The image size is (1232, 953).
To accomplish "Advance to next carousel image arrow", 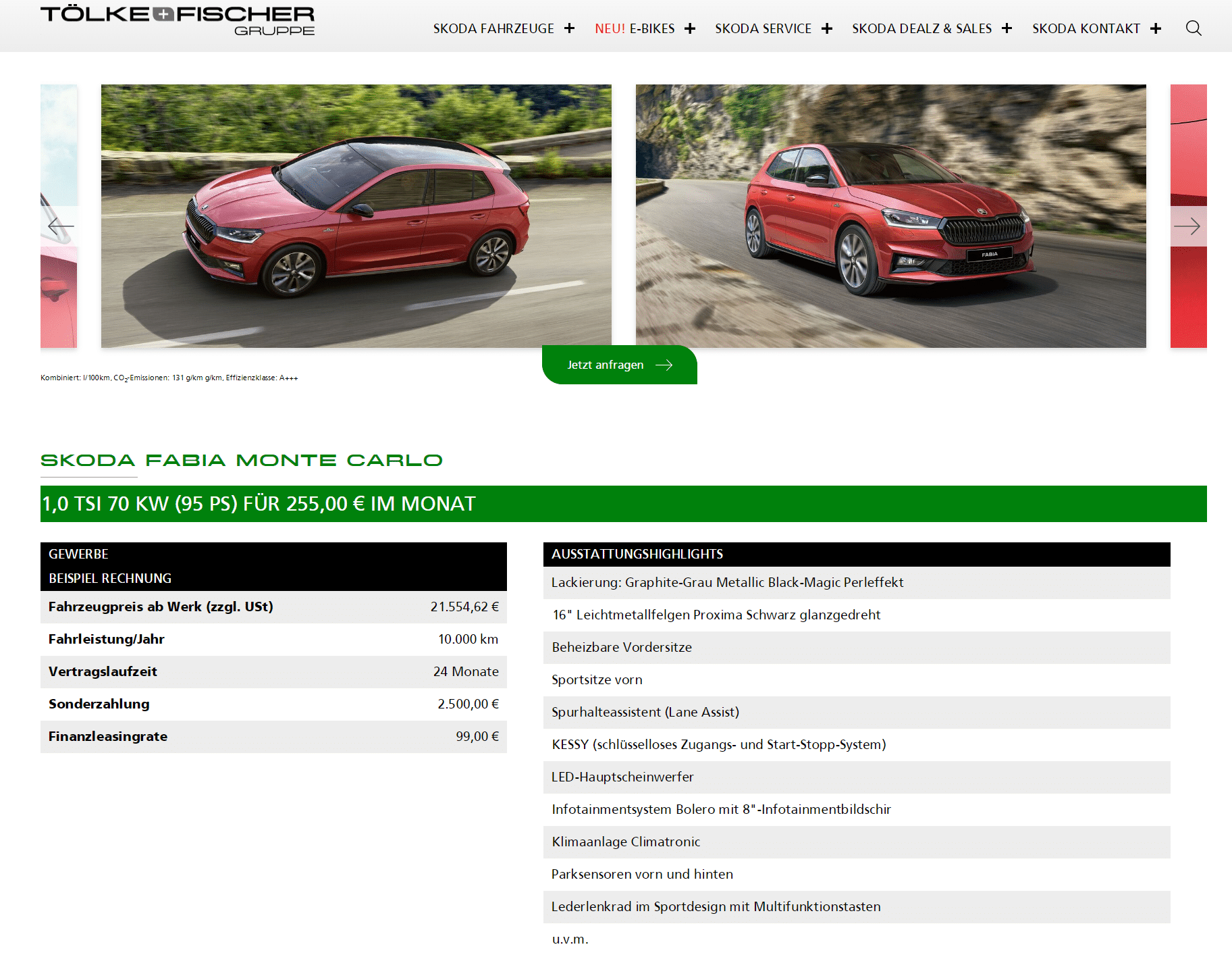I will 1187,226.
